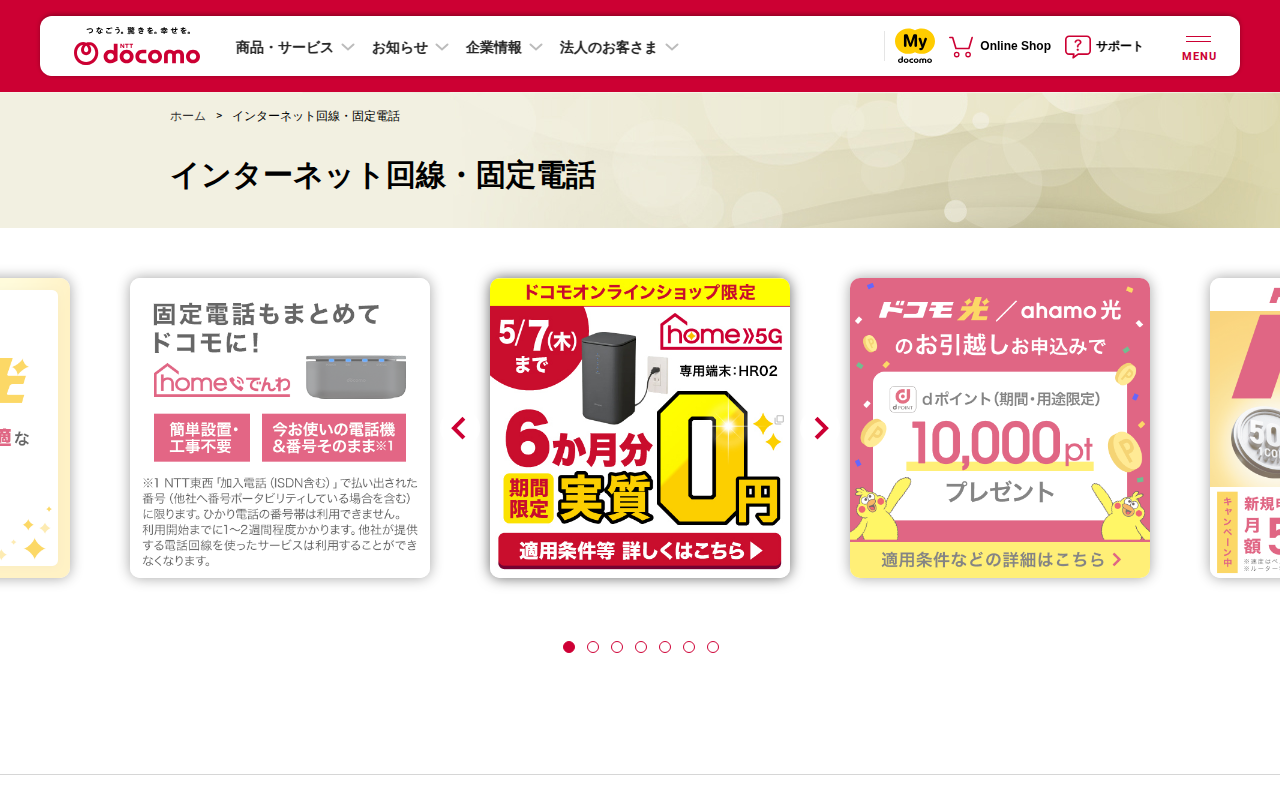Screen dimensions: 1280x800
Task: Click the サポート question mark icon
Action: click(1077, 46)
